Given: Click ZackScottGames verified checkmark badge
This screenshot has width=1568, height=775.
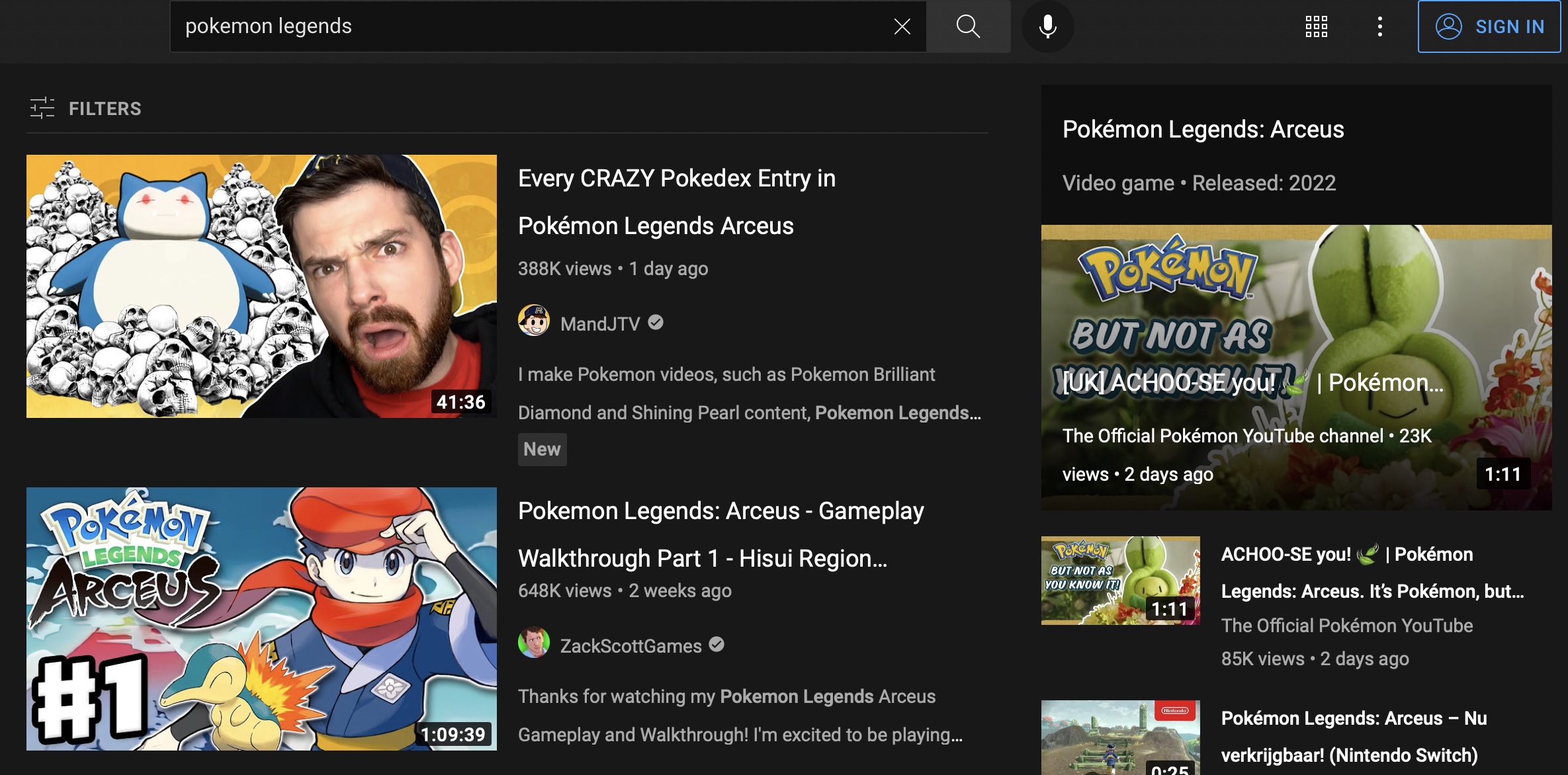Looking at the screenshot, I should point(717,644).
